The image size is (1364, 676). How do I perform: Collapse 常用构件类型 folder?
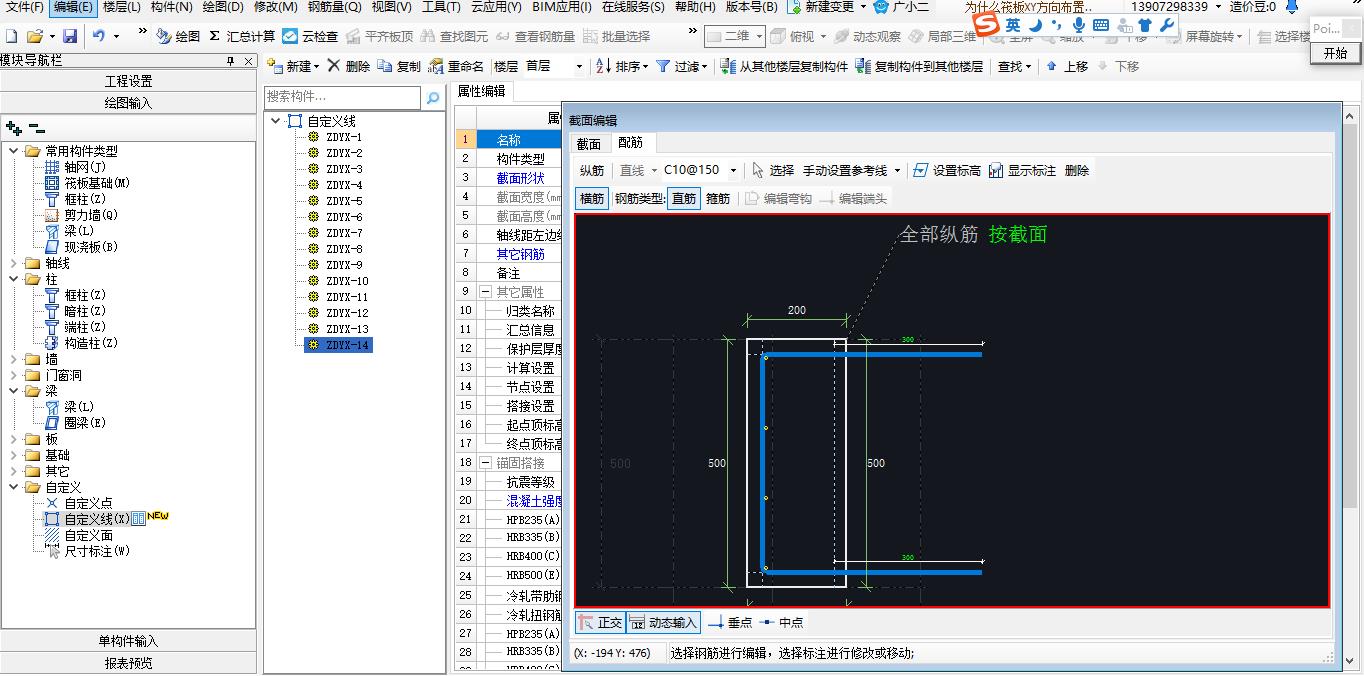coord(13,151)
